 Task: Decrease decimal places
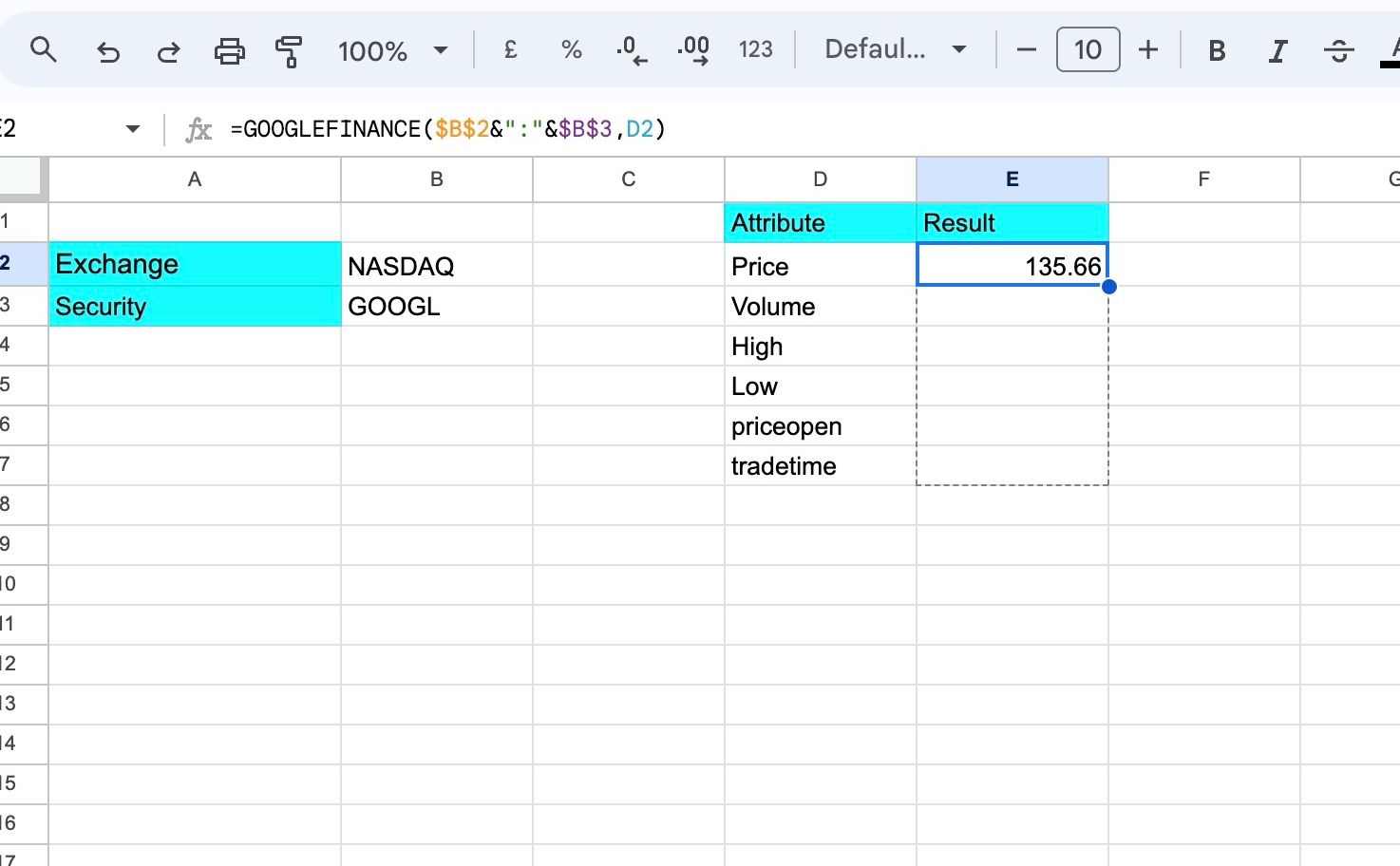(631, 49)
